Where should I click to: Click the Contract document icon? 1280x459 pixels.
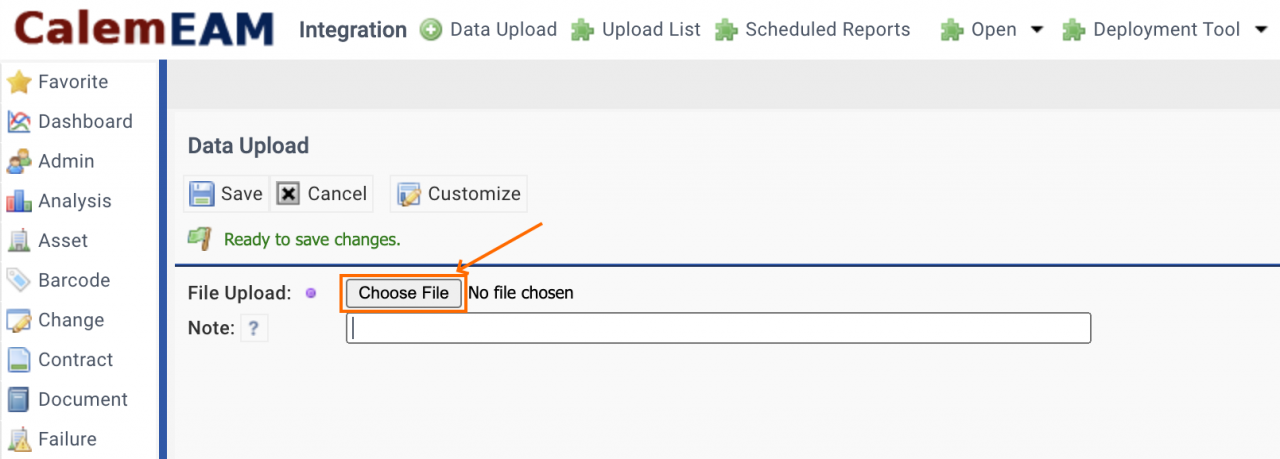(19, 360)
